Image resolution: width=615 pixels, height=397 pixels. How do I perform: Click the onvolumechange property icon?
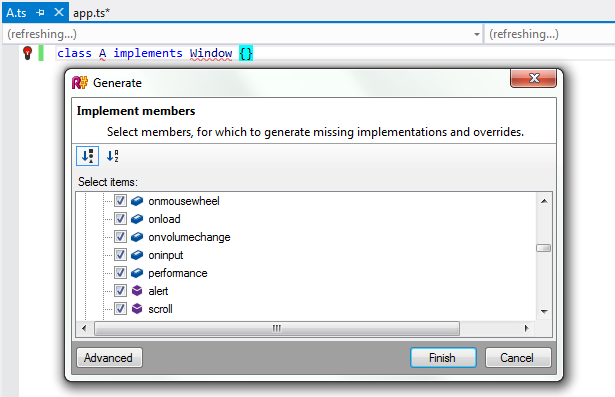137,237
